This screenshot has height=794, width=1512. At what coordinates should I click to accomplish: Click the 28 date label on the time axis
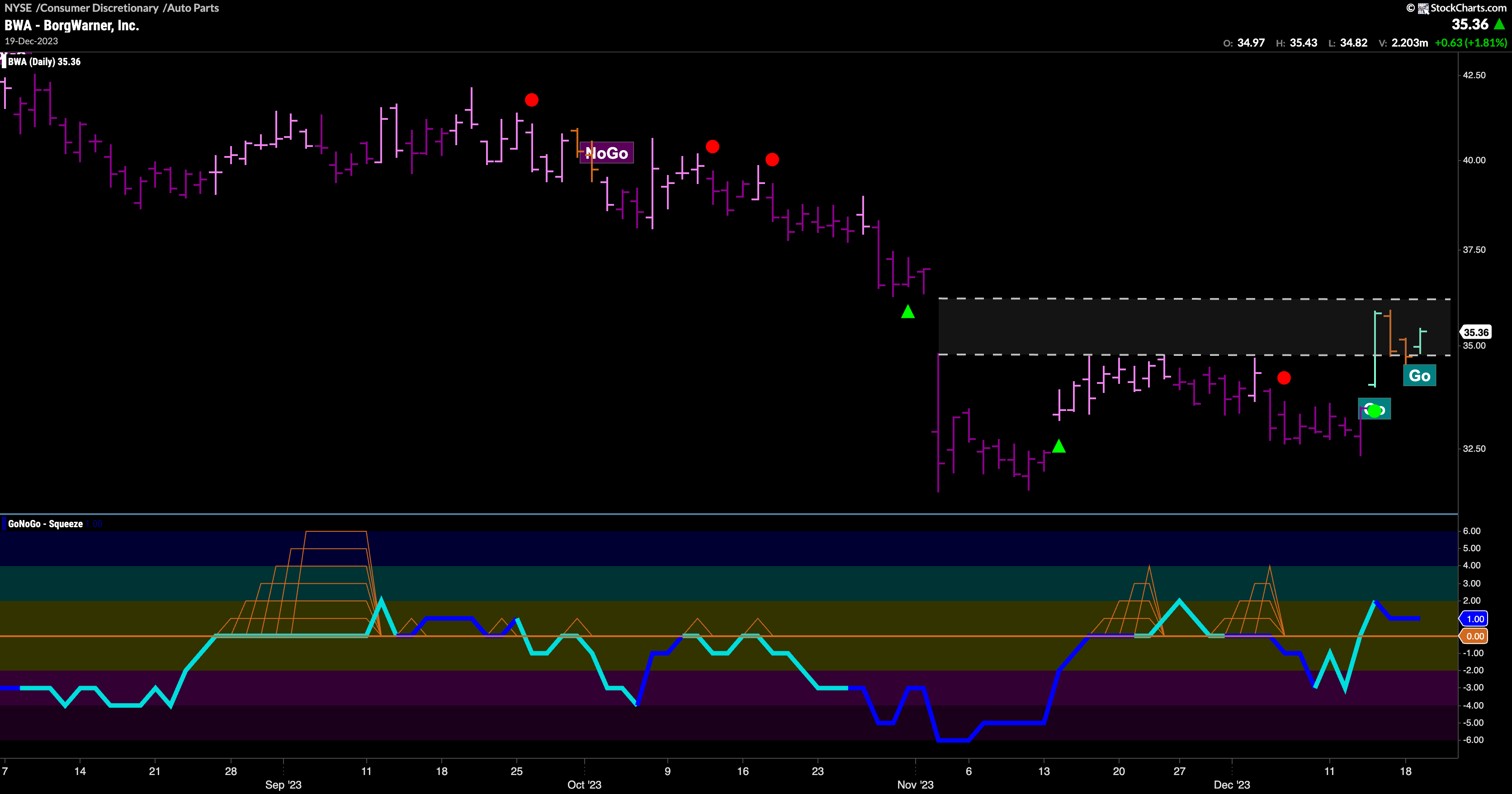tap(231, 772)
